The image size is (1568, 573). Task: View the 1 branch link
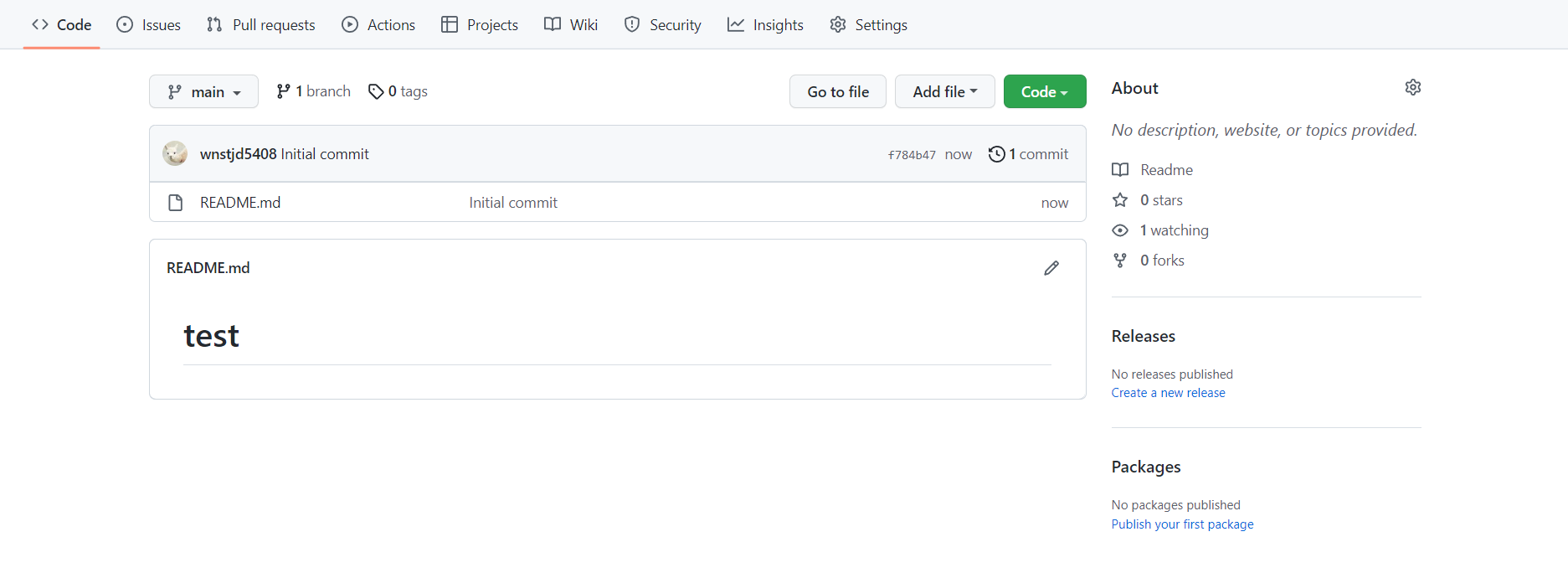pyautogui.click(x=314, y=91)
